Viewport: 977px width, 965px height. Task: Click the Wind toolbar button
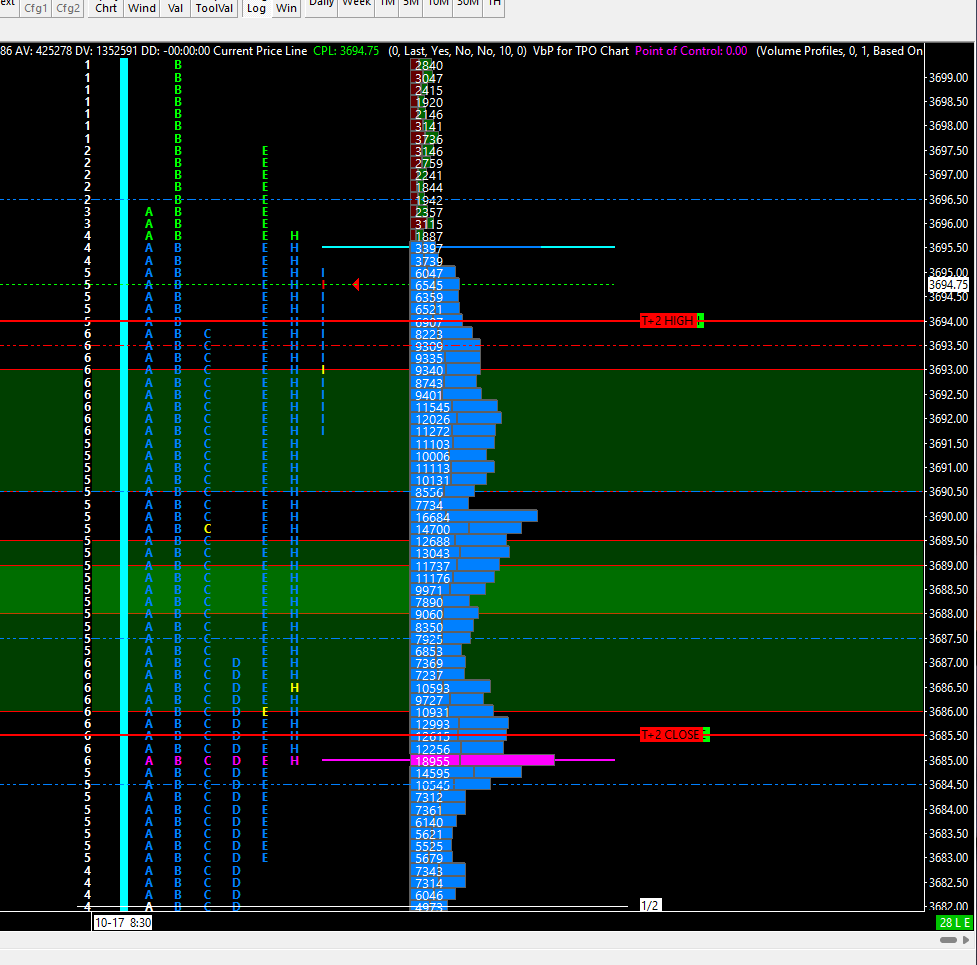click(x=142, y=8)
